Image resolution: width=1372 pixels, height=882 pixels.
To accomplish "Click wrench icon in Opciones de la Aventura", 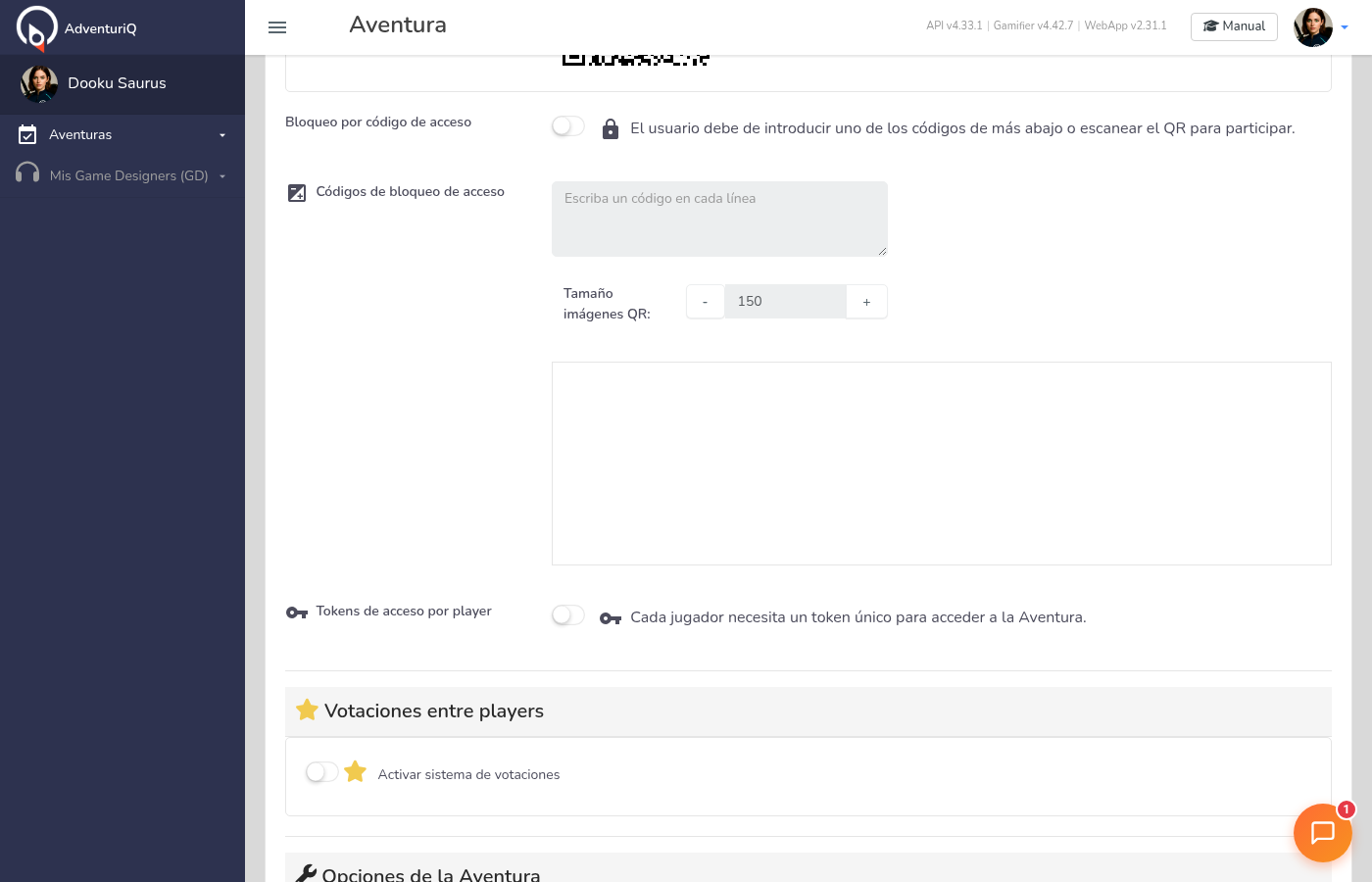I will click(306, 874).
